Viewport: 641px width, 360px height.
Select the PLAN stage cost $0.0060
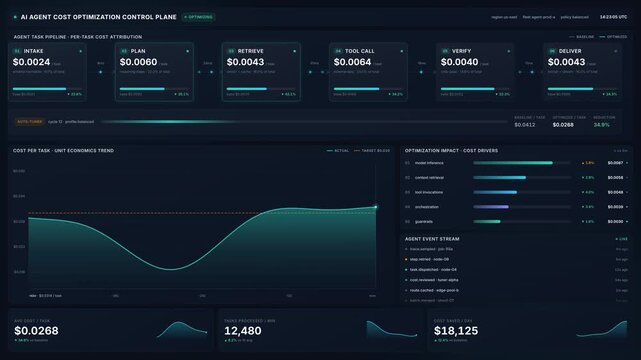point(138,62)
